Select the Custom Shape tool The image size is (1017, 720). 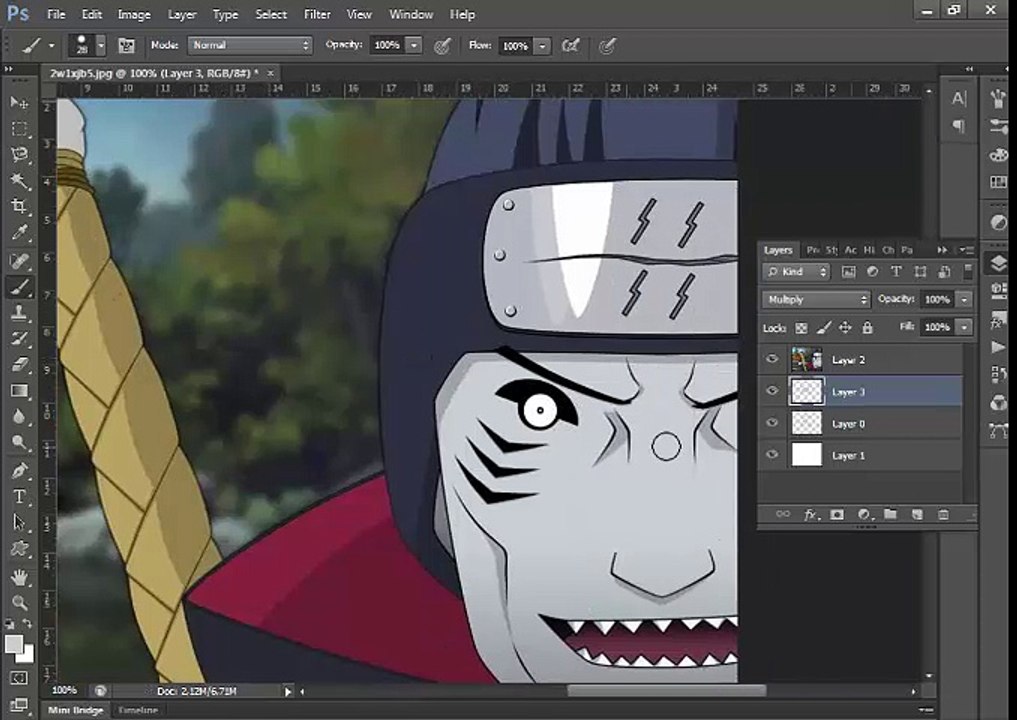[x=19, y=549]
